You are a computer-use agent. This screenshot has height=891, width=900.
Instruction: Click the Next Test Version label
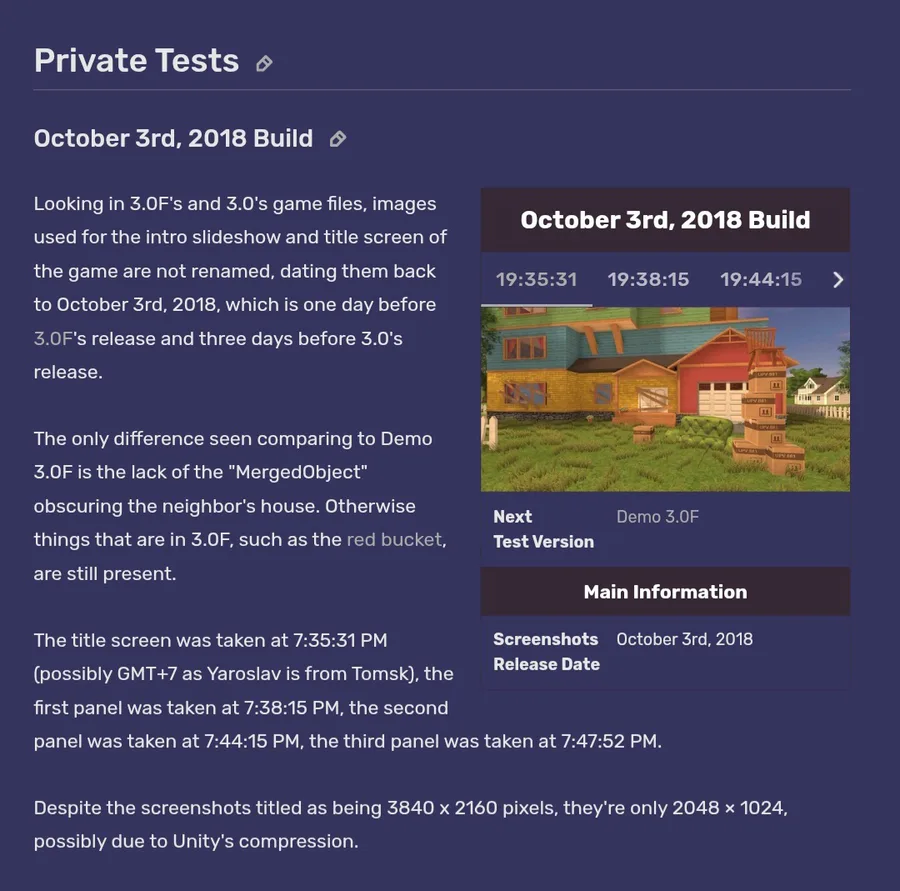click(543, 529)
